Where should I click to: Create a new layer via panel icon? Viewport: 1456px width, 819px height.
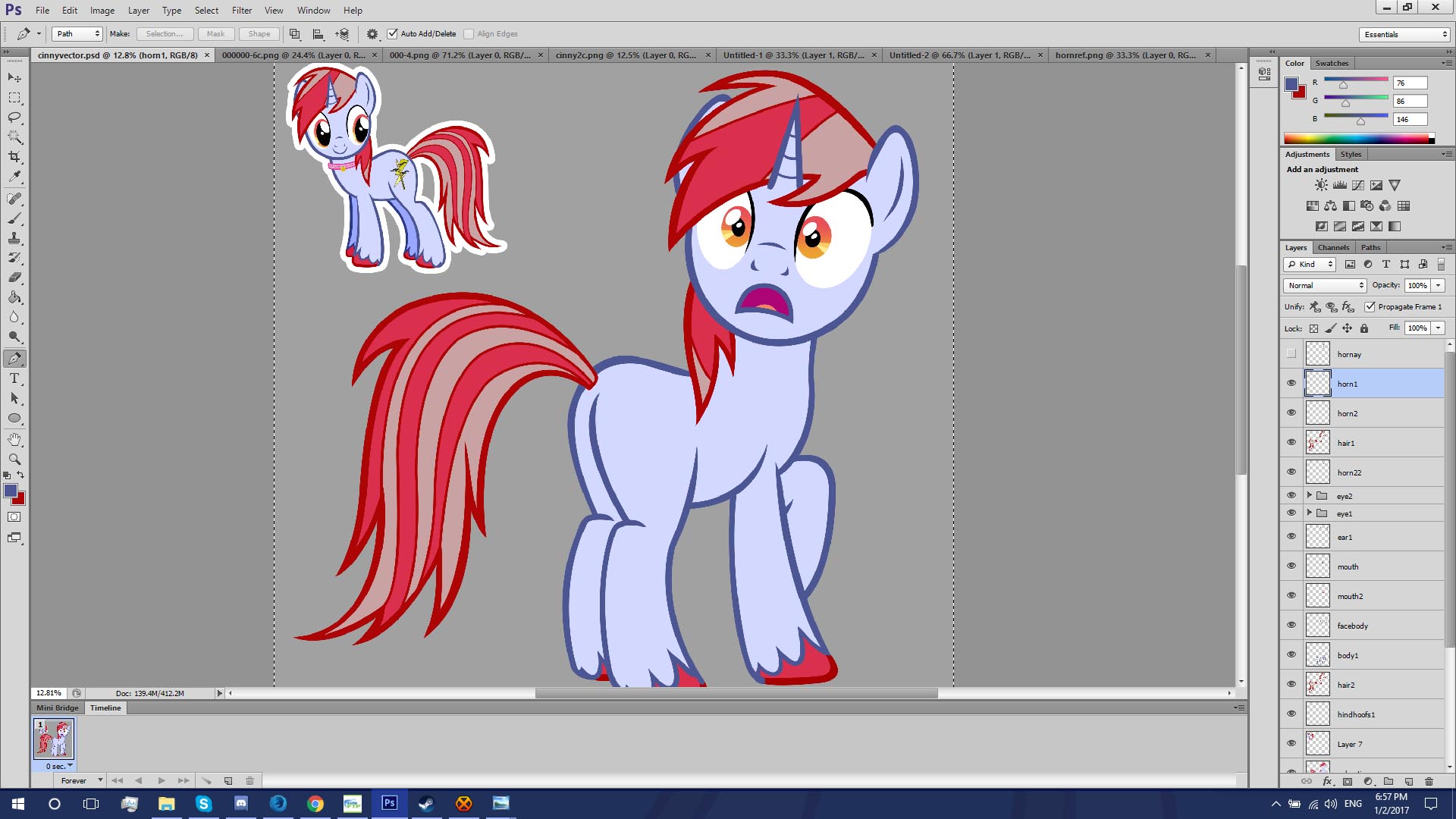pos(1409,781)
